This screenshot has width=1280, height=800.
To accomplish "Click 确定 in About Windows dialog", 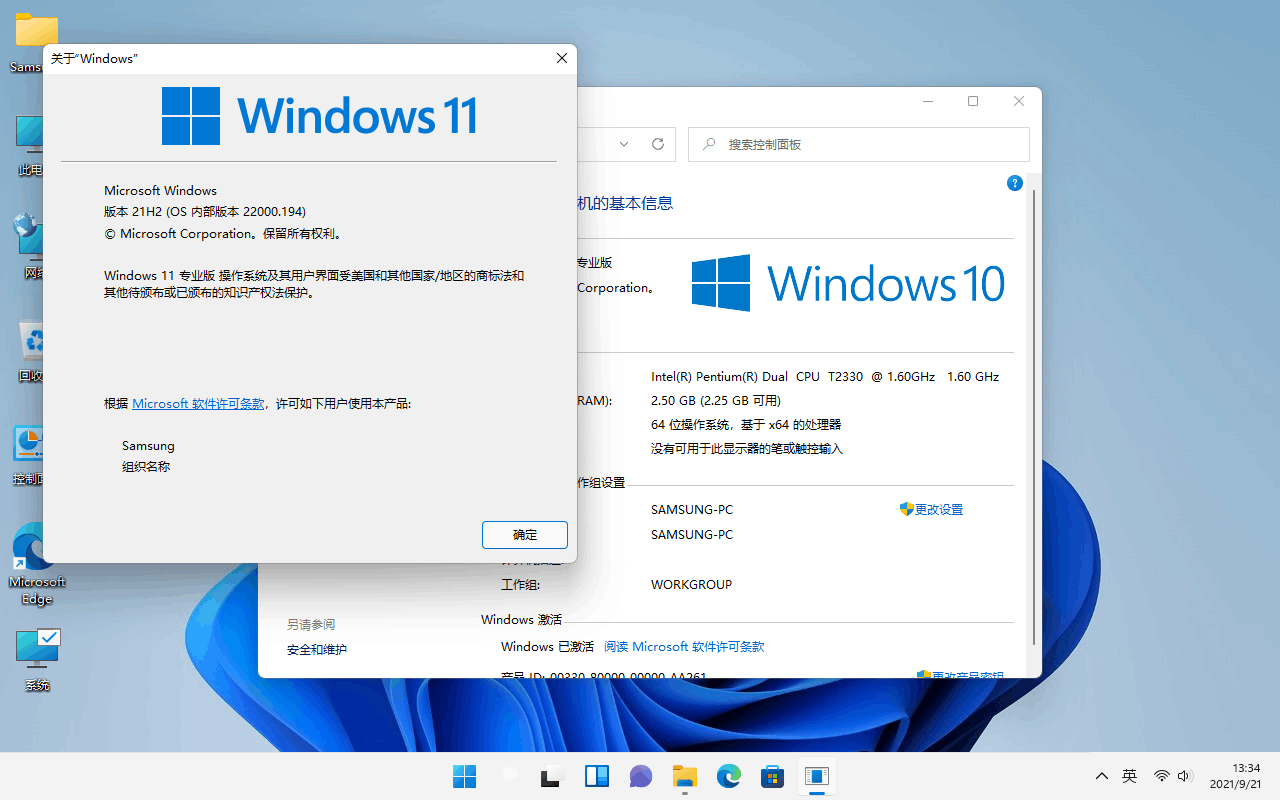I will click(x=525, y=535).
